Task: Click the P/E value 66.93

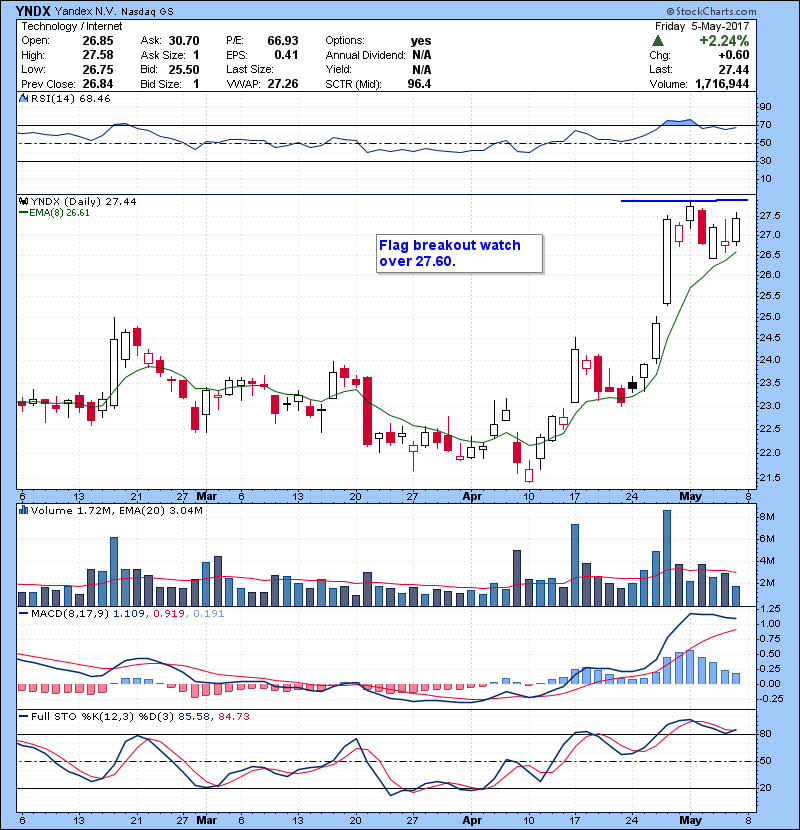Action: pyautogui.click(x=283, y=41)
